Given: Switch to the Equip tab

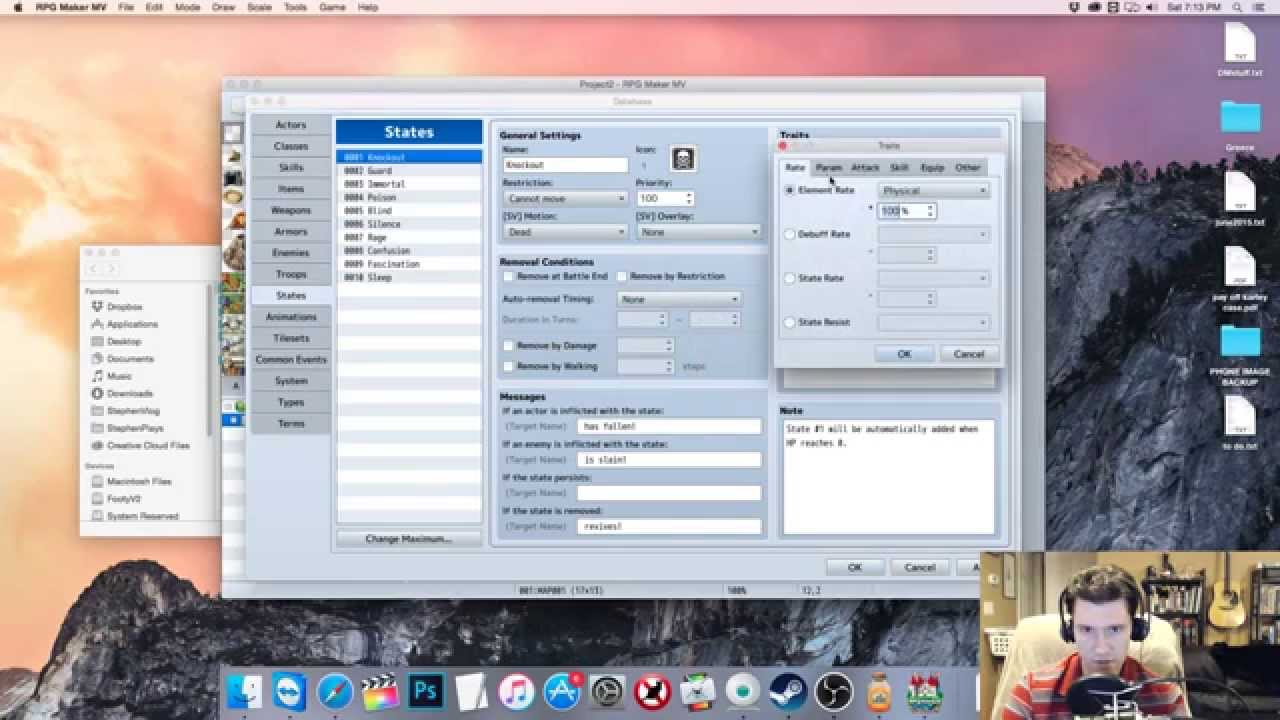Looking at the screenshot, I should pos(932,167).
